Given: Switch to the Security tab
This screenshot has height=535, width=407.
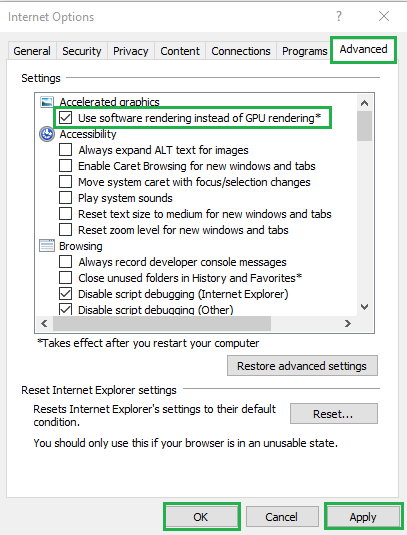Looking at the screenshot, I should [82, 51].
